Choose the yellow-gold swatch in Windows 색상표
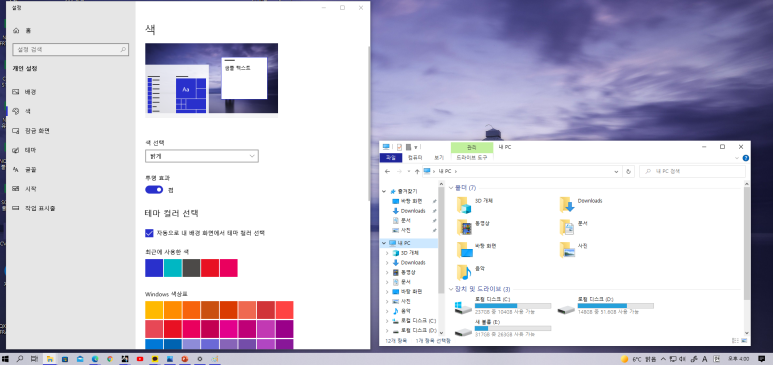The width and height of the screenshot is (773, 365). pos(154,310)
